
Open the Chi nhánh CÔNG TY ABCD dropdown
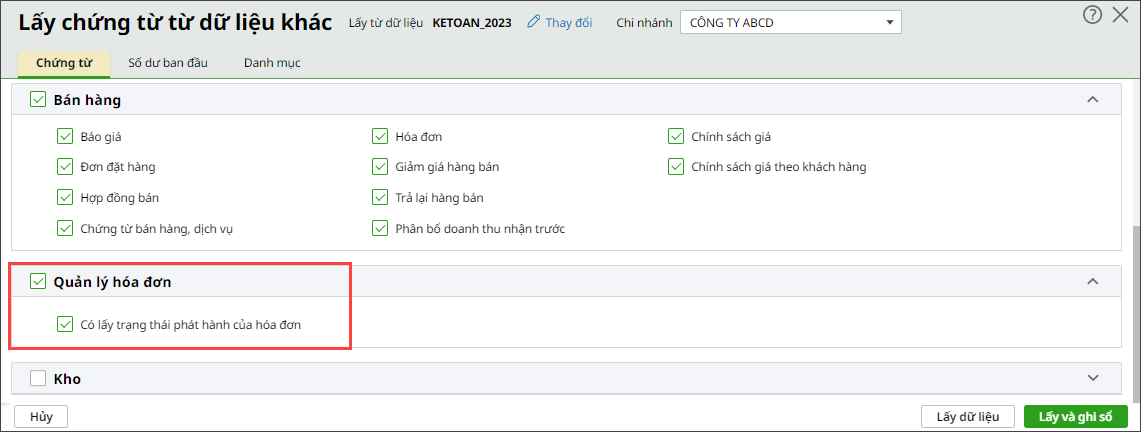[x=790, y=23]
